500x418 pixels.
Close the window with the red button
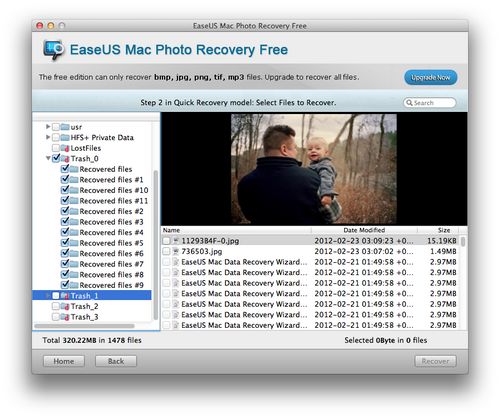pyautogui.click(x=40, y=26)
